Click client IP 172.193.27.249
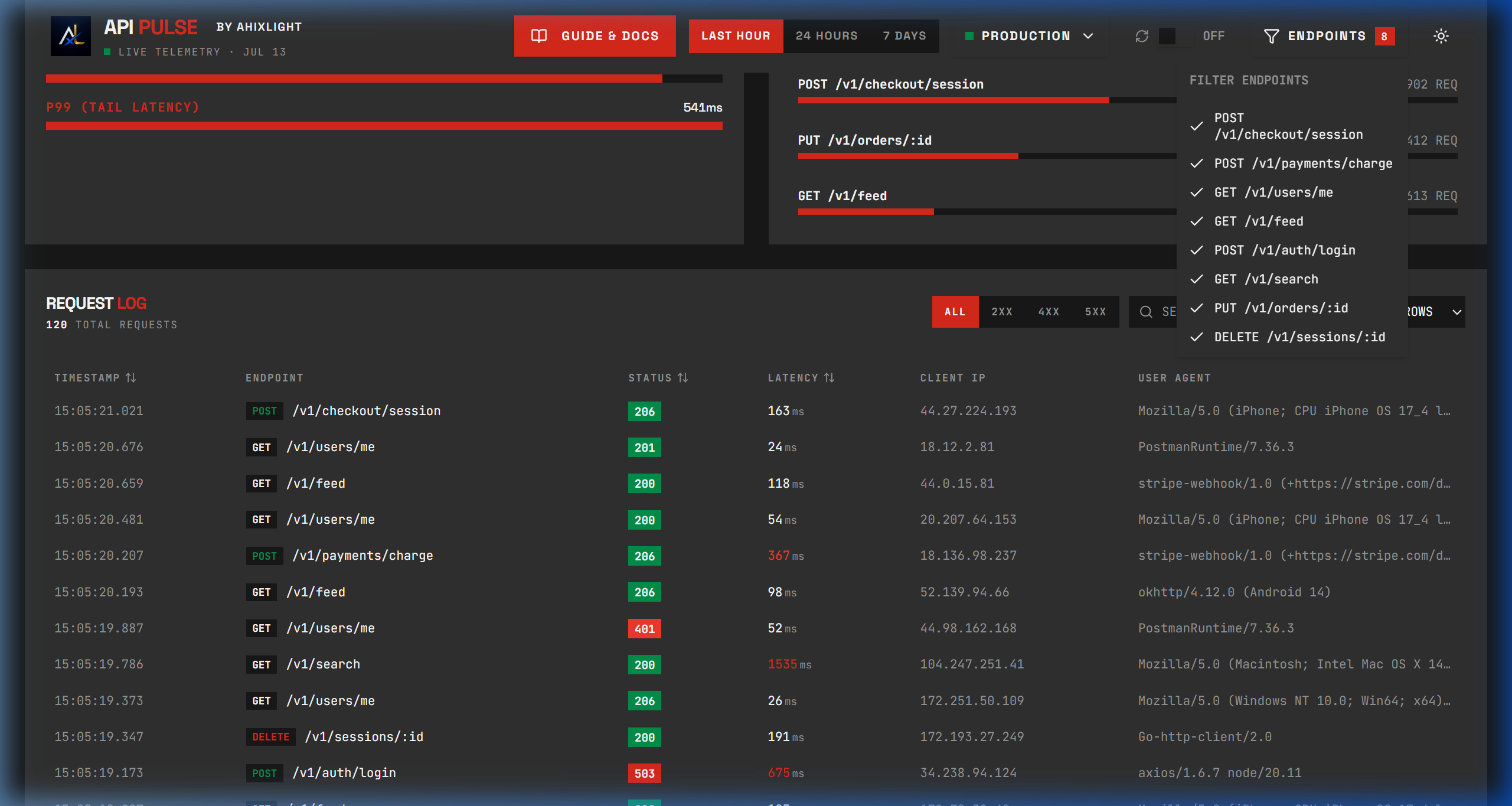Image resolution: width=1512 pixels, height=806 pixels. click(x=972, y=737)
